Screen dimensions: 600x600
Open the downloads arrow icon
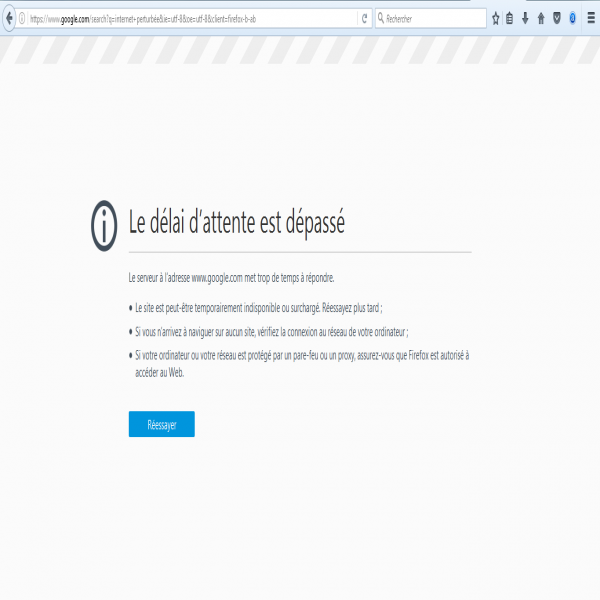[x=525, y=18]
